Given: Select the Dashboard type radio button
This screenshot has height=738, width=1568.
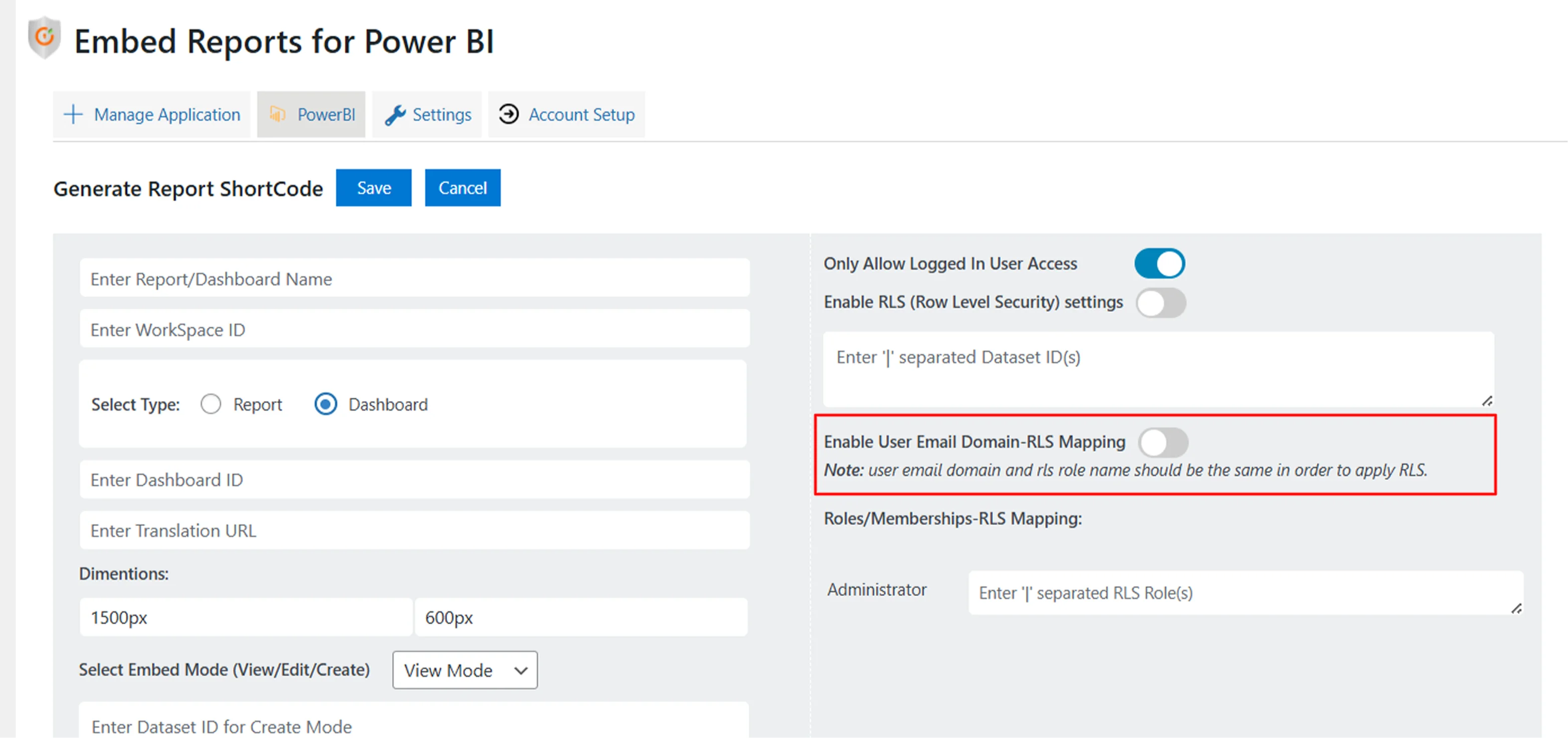Looking at the screenshot, I should 326,404.
